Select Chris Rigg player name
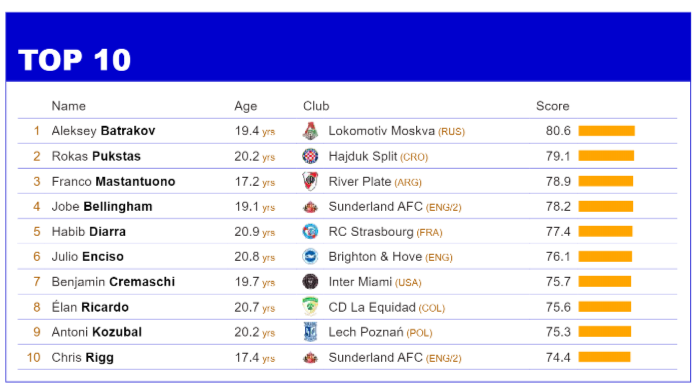 83,358
